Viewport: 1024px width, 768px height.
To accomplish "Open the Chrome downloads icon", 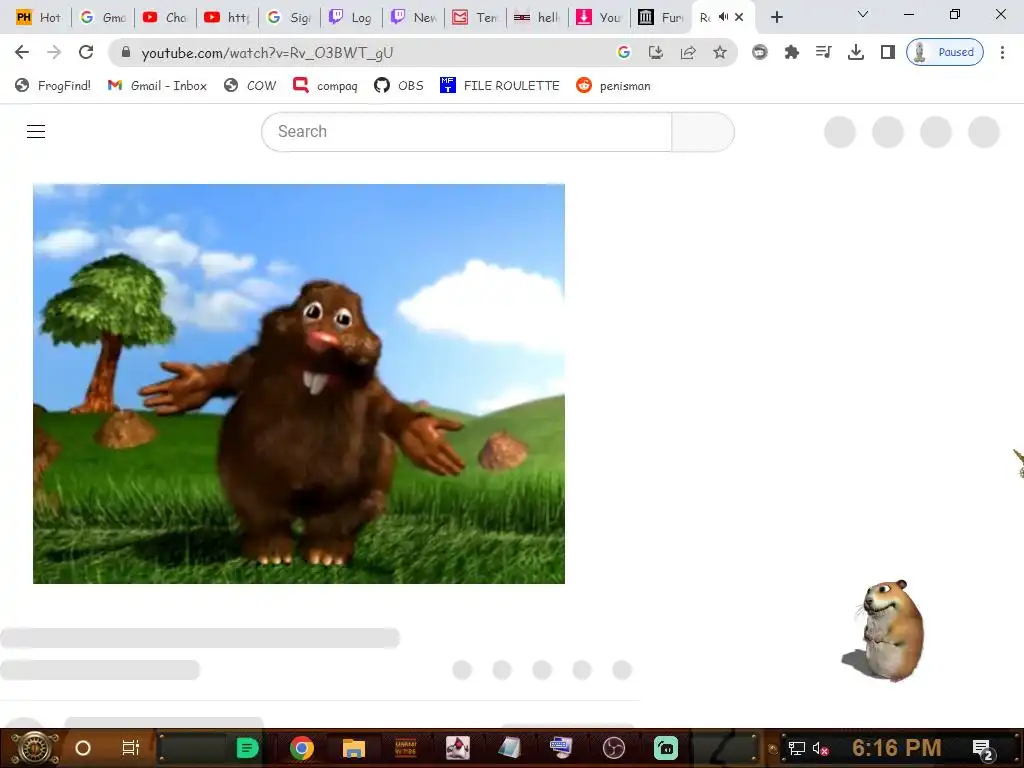I will [x=856, y=52].
